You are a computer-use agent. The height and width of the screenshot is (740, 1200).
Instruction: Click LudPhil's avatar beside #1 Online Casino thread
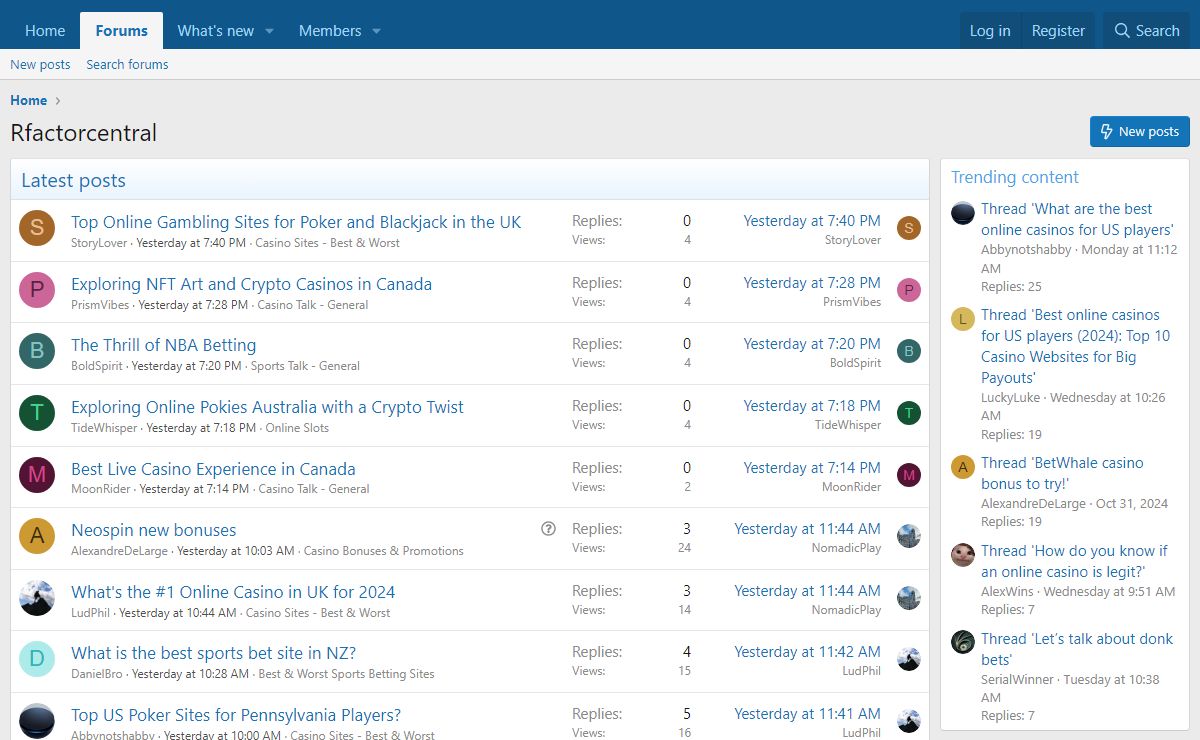[x=37, y=599]
